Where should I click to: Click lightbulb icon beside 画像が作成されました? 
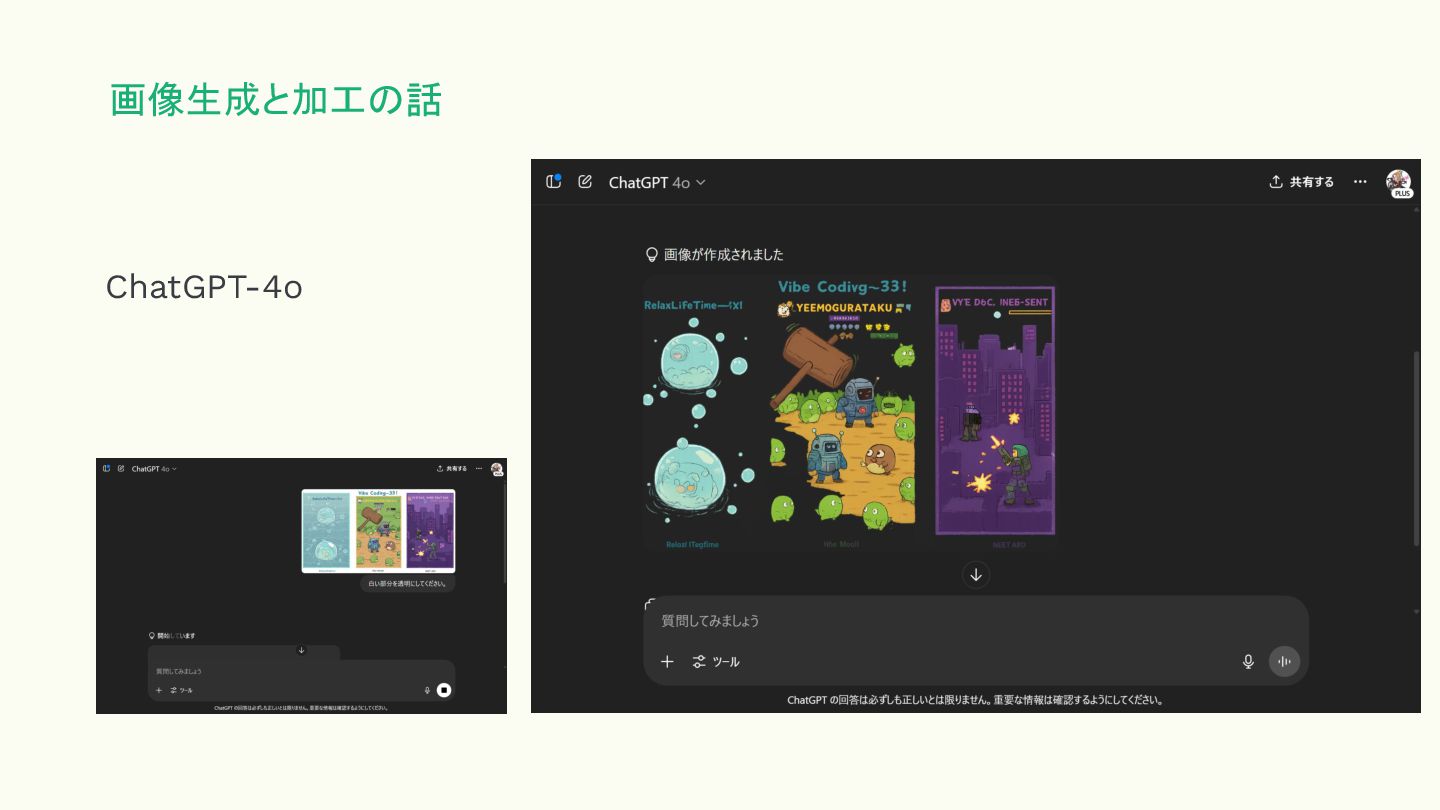click(652, 255)
